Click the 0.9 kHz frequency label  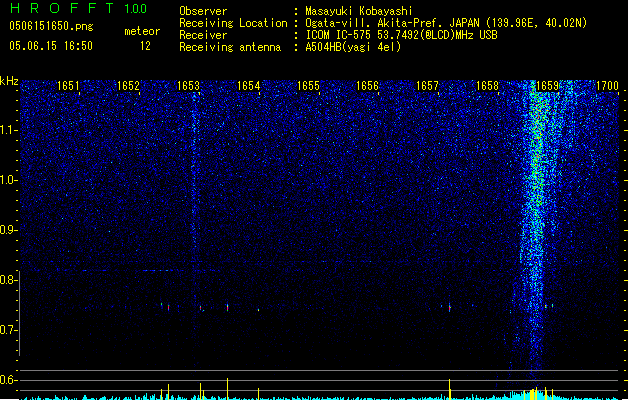(x=8, y=230)
